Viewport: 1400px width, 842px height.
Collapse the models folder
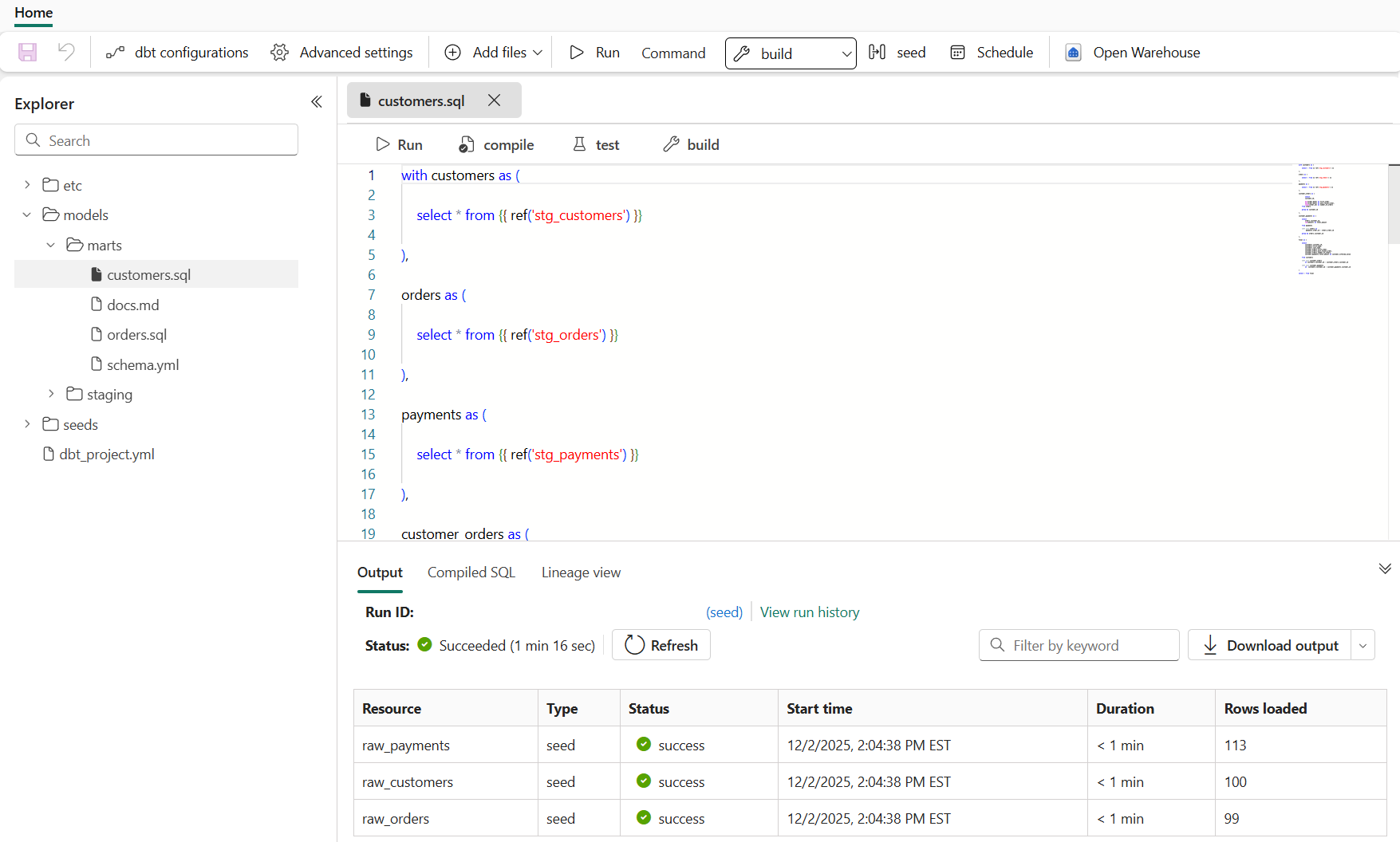pyautogui.click(x=27, y=214)
